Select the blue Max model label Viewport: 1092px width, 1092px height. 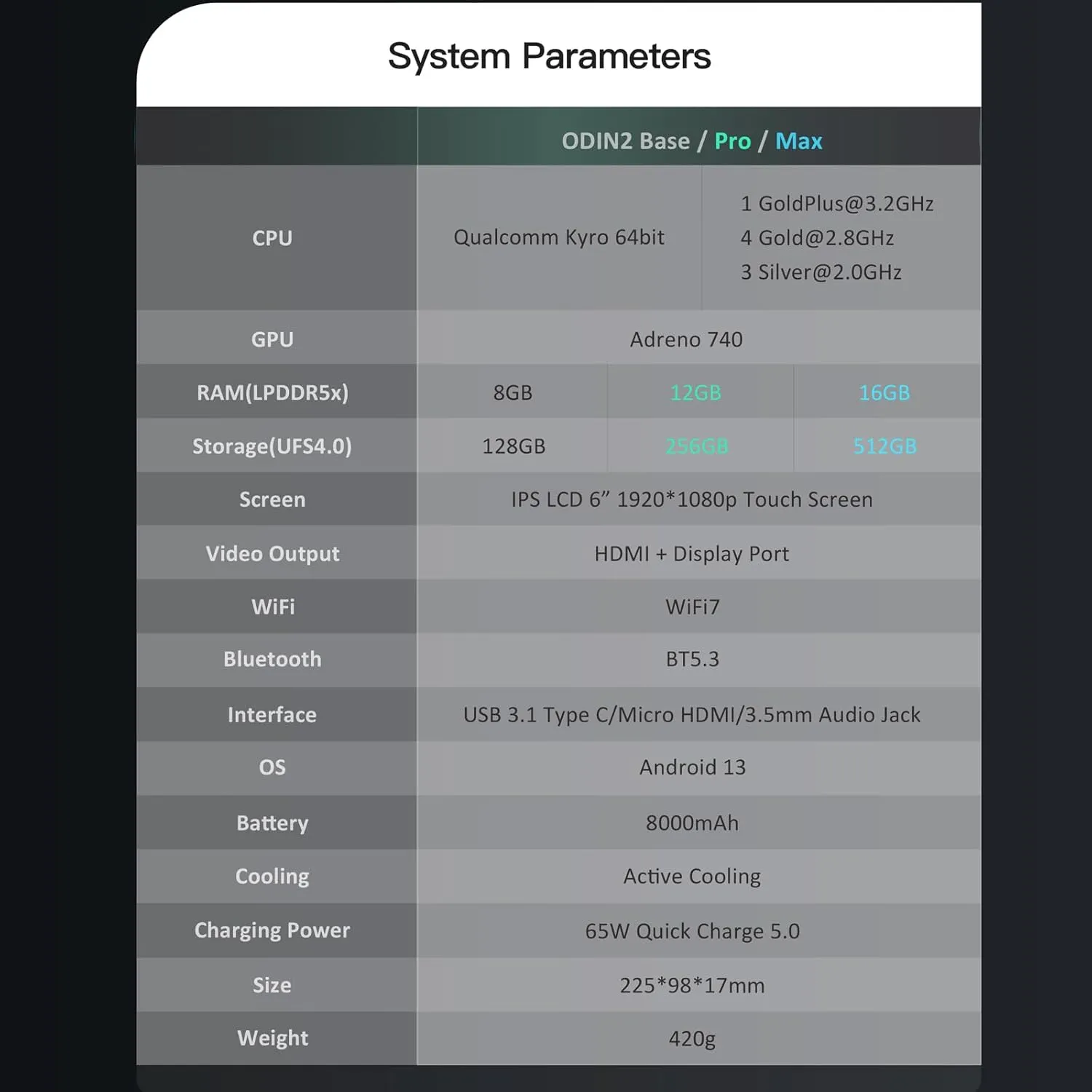[x=799, y=141]
